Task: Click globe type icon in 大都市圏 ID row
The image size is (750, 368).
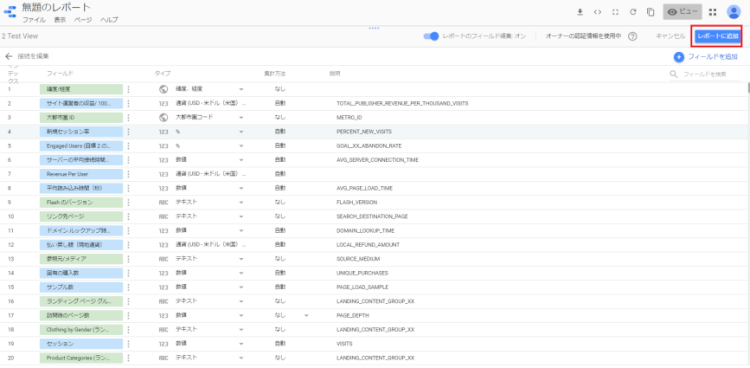Action: pos(163,117)
